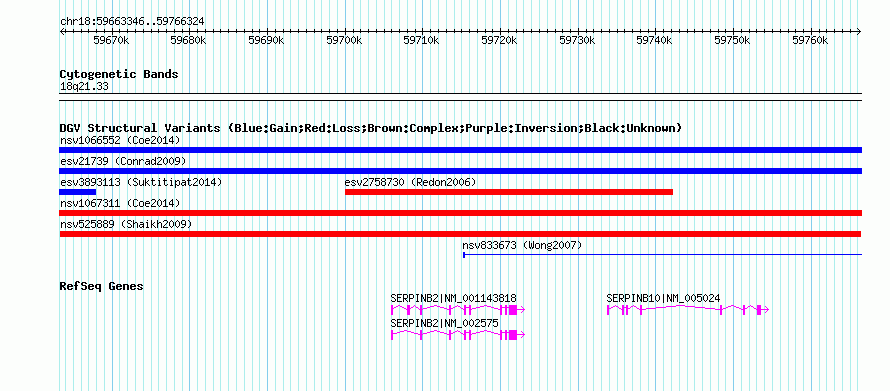The width and height of the screenshot is (890, 391).
Task: Click the 59760k ruler tick label
Action: click(811, 40)
